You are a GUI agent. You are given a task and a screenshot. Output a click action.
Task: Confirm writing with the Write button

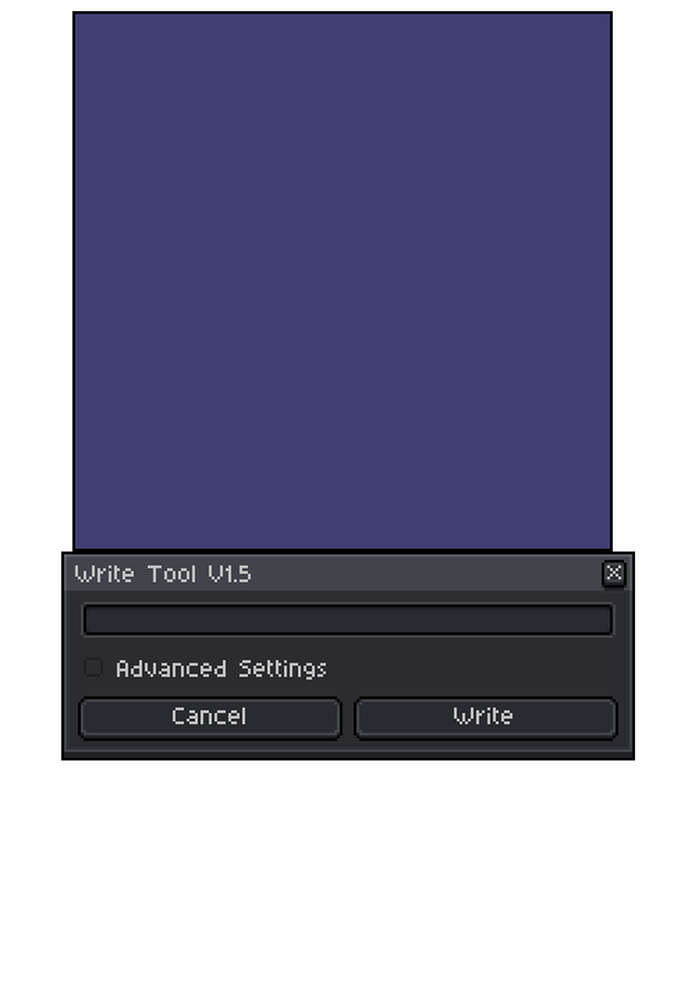(x=485, y=717)
